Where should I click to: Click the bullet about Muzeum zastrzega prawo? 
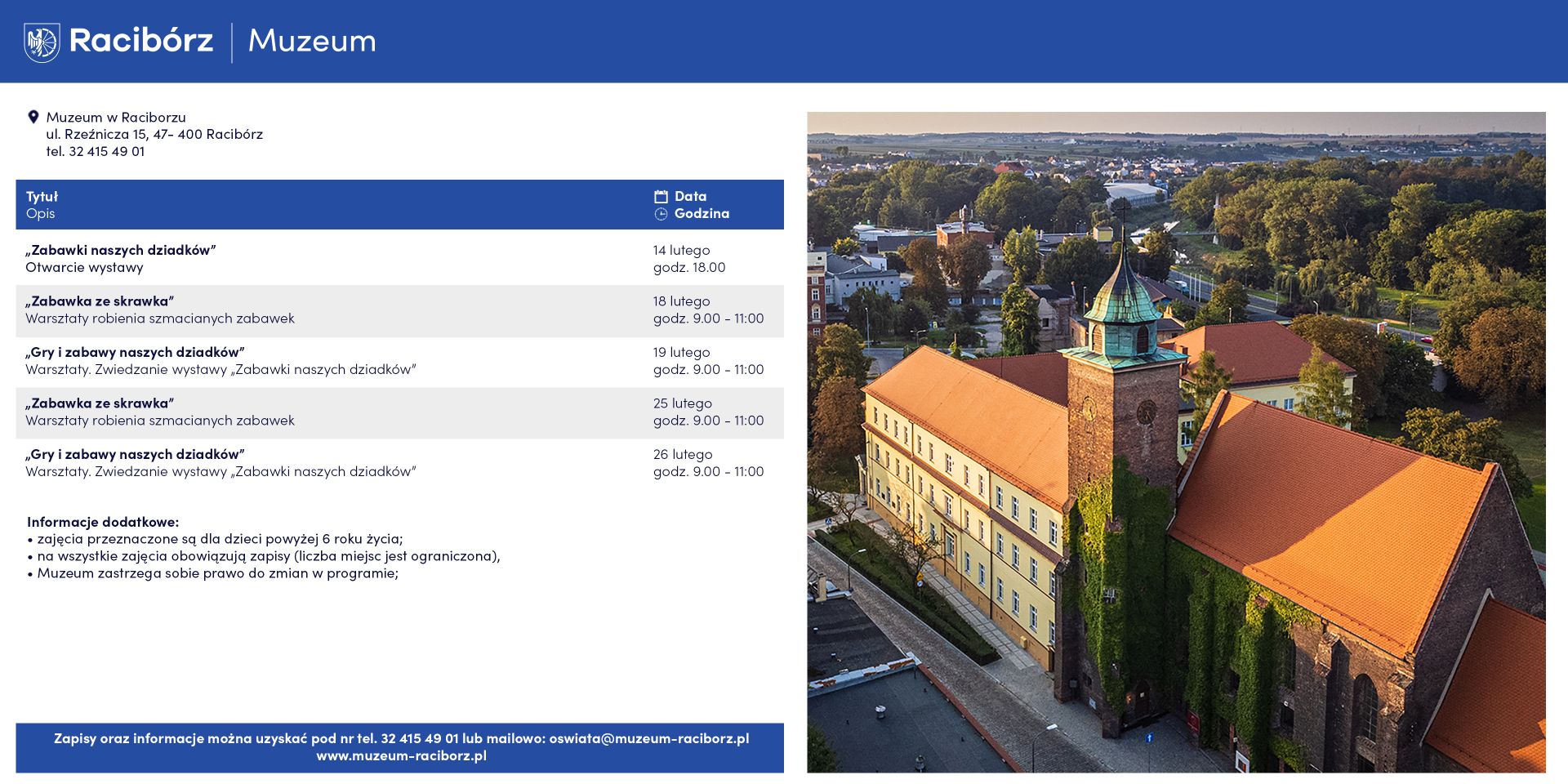[x=212, y=573]
